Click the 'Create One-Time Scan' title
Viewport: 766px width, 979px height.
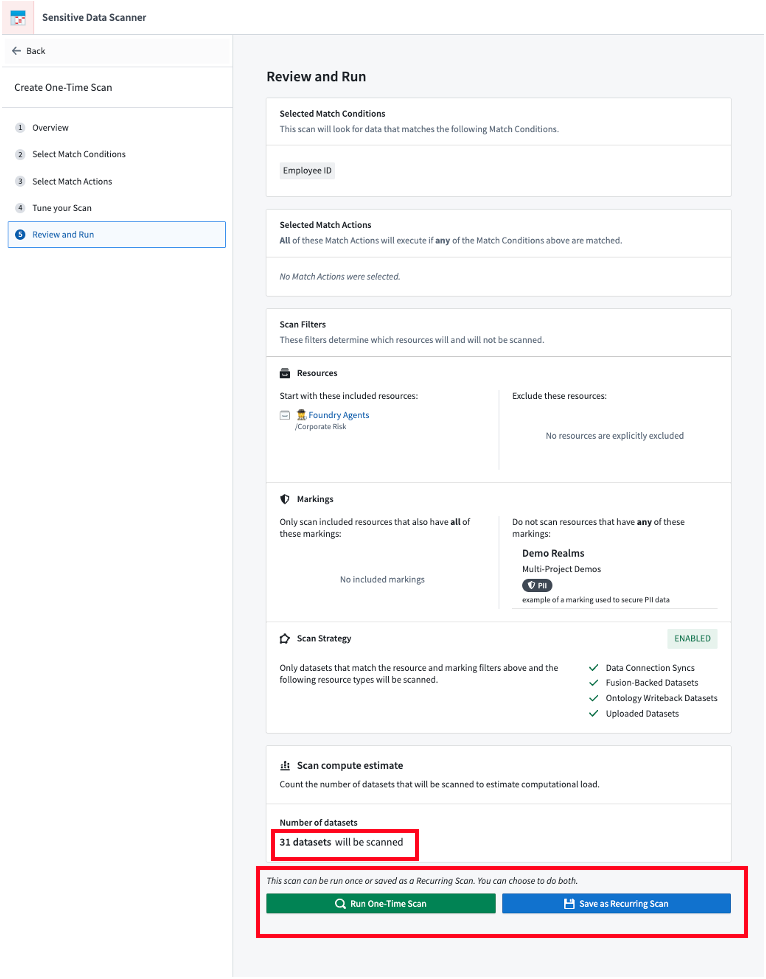(63, 87)
